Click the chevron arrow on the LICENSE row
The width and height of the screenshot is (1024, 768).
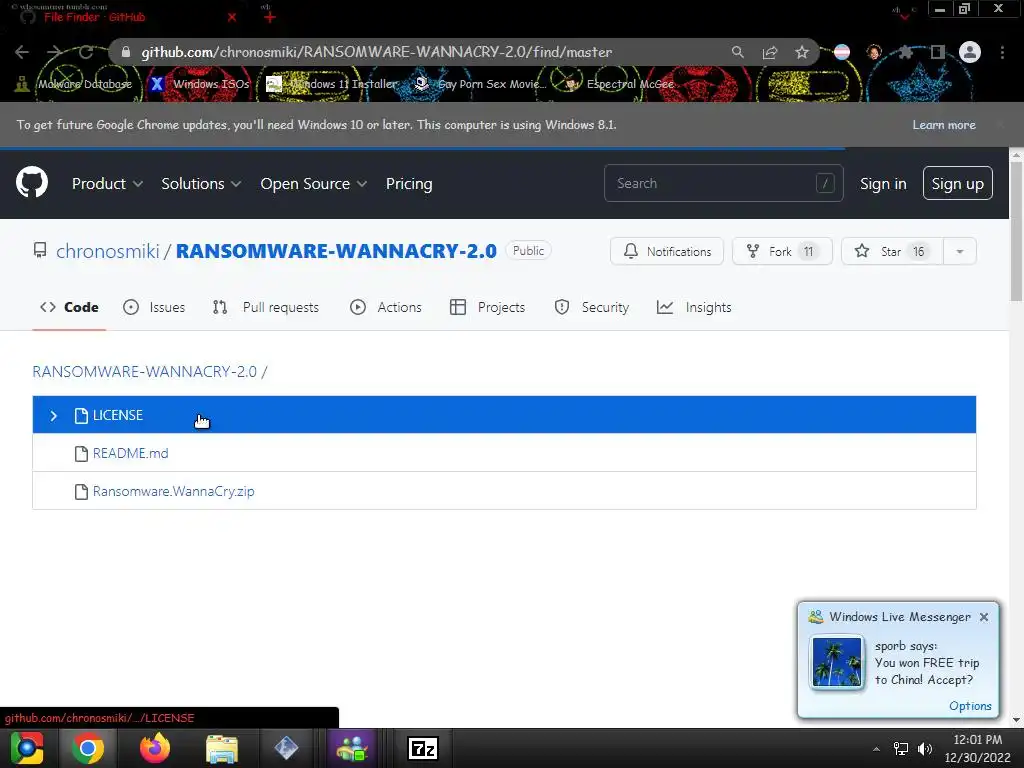tap(54, 415)
